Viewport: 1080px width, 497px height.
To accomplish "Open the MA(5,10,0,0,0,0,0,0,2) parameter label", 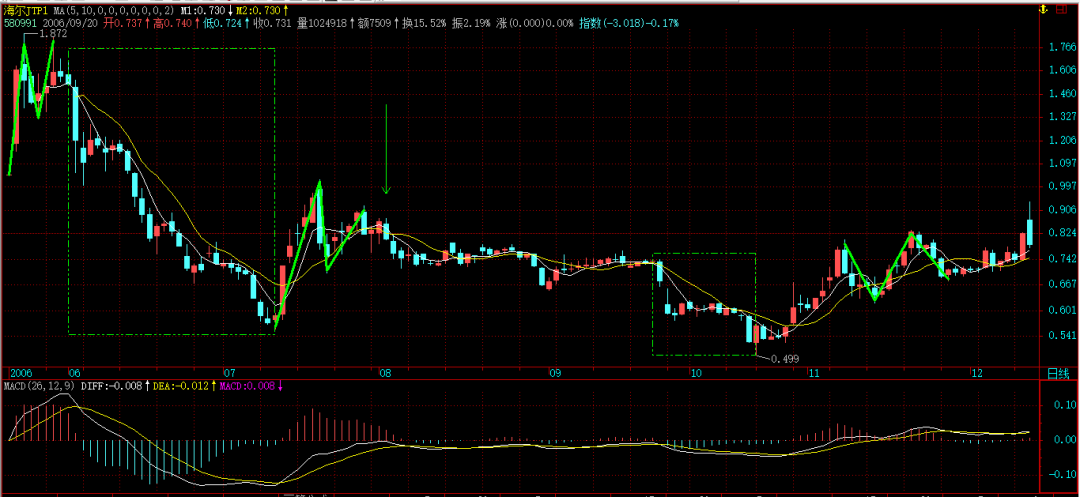I will pyautogui.click(x=113, y=12).
